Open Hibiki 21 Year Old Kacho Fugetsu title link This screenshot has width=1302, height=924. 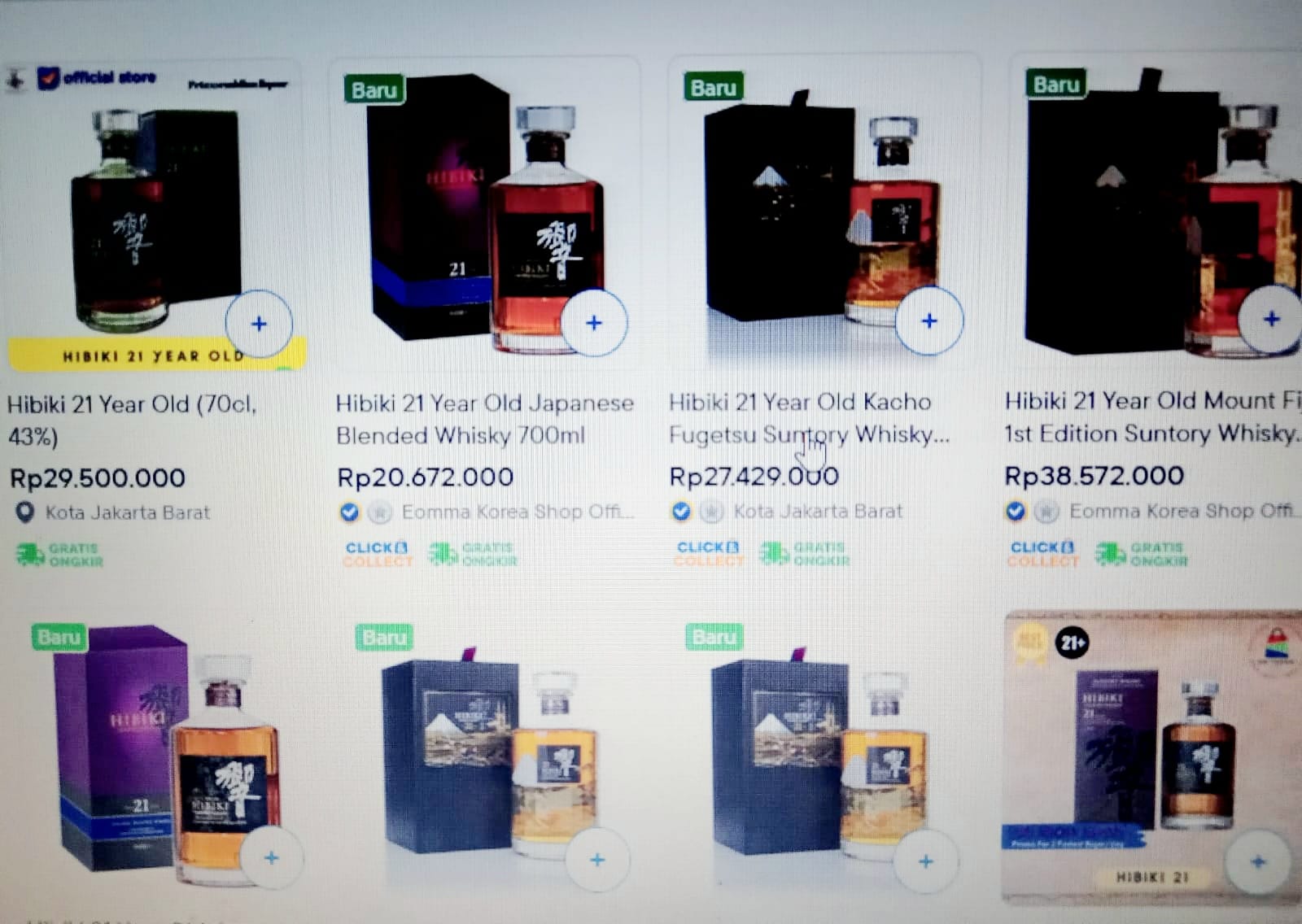[x=809, y=417]
